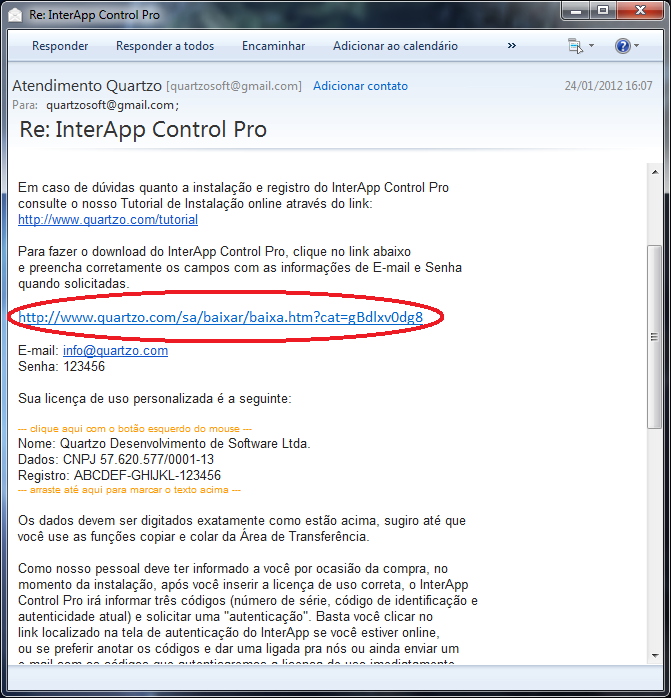Screen dimensions: 671x698
Task: Click 'Sua licença de uso personalizada' line
Action: 155,398
